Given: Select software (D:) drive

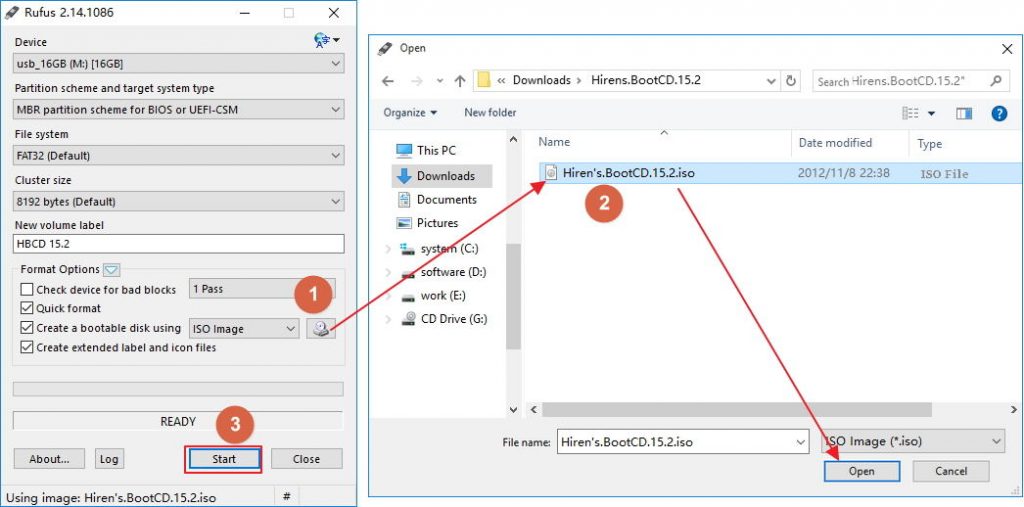Looking at the screenshot, I should point(445,272).
